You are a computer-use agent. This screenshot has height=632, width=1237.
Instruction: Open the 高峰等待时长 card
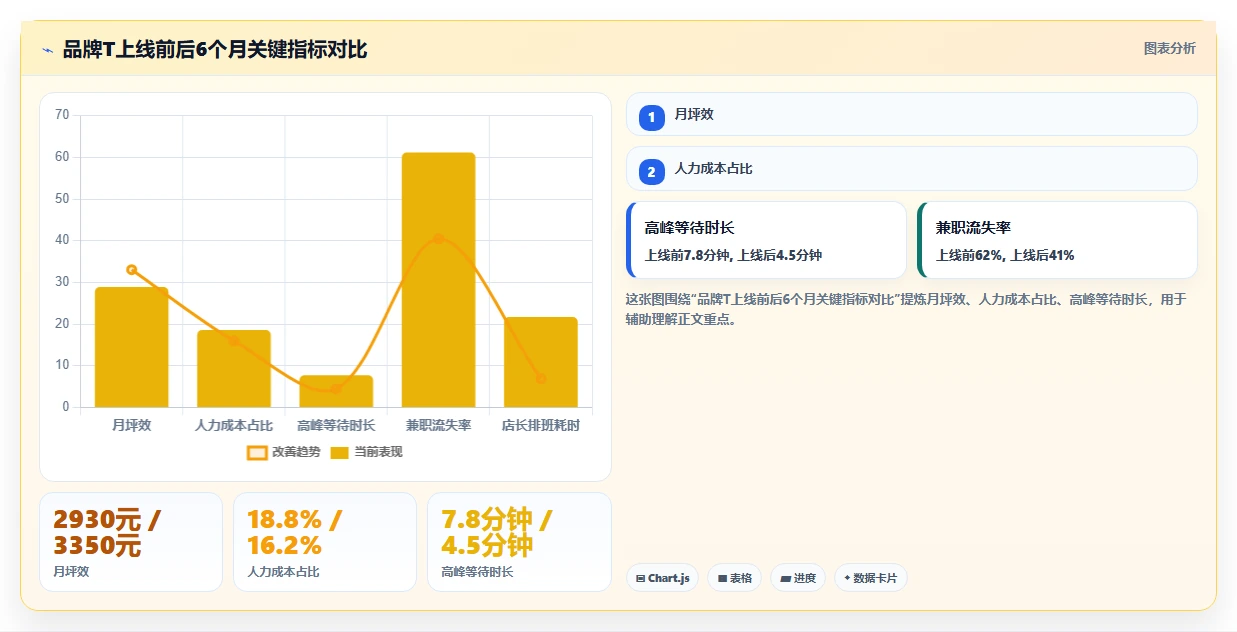pos(766,240)
